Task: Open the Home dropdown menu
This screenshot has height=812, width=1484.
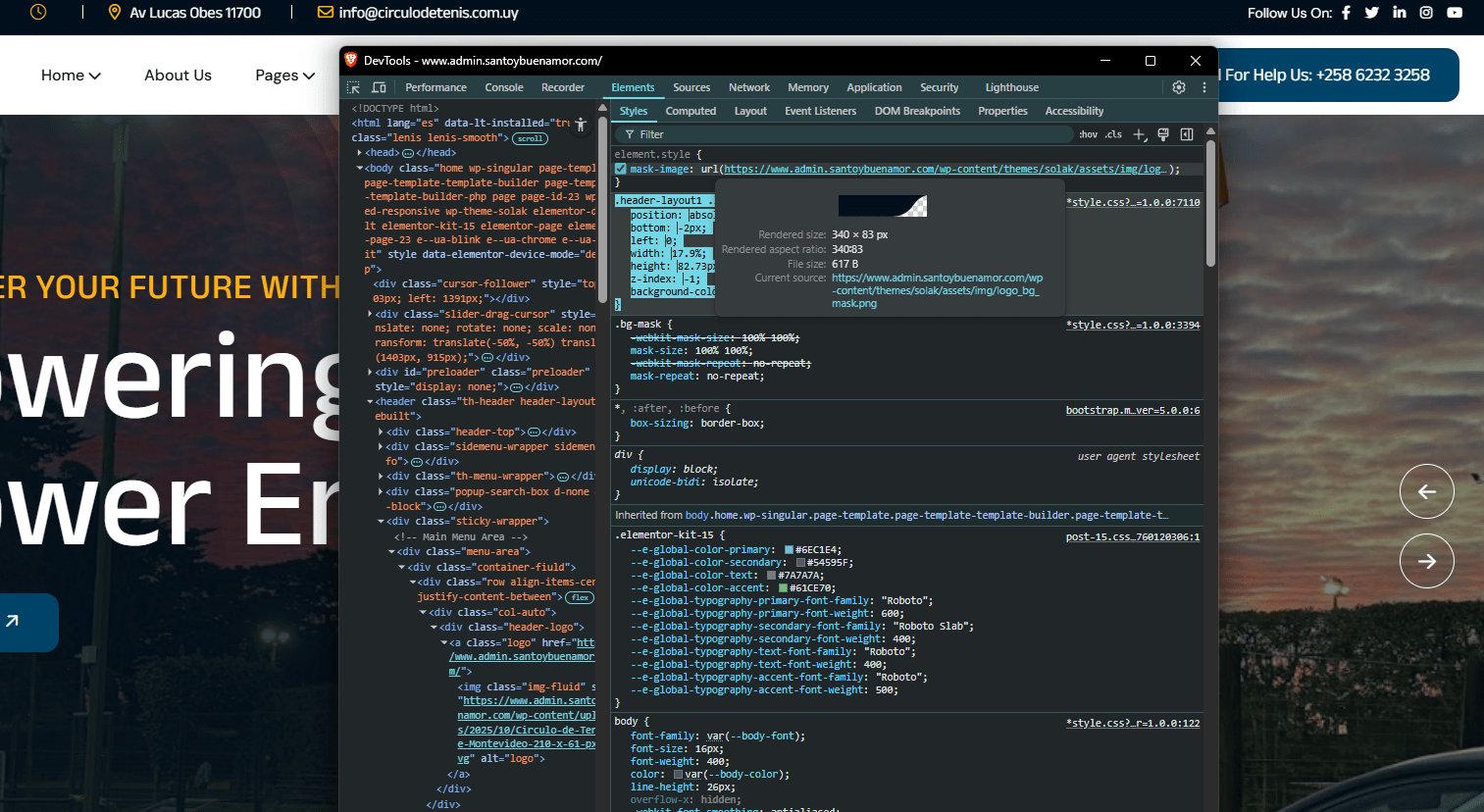Action: pyautogui.click(x=71, y=76)
